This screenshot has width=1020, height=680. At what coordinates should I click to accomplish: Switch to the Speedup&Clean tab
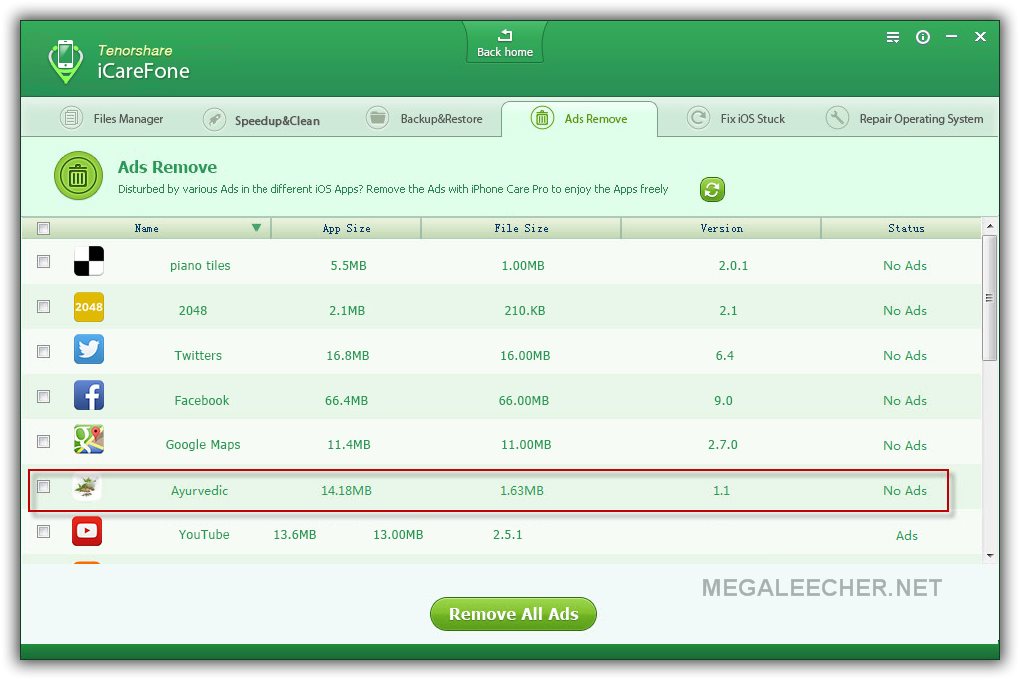click(x=262, y=120)
